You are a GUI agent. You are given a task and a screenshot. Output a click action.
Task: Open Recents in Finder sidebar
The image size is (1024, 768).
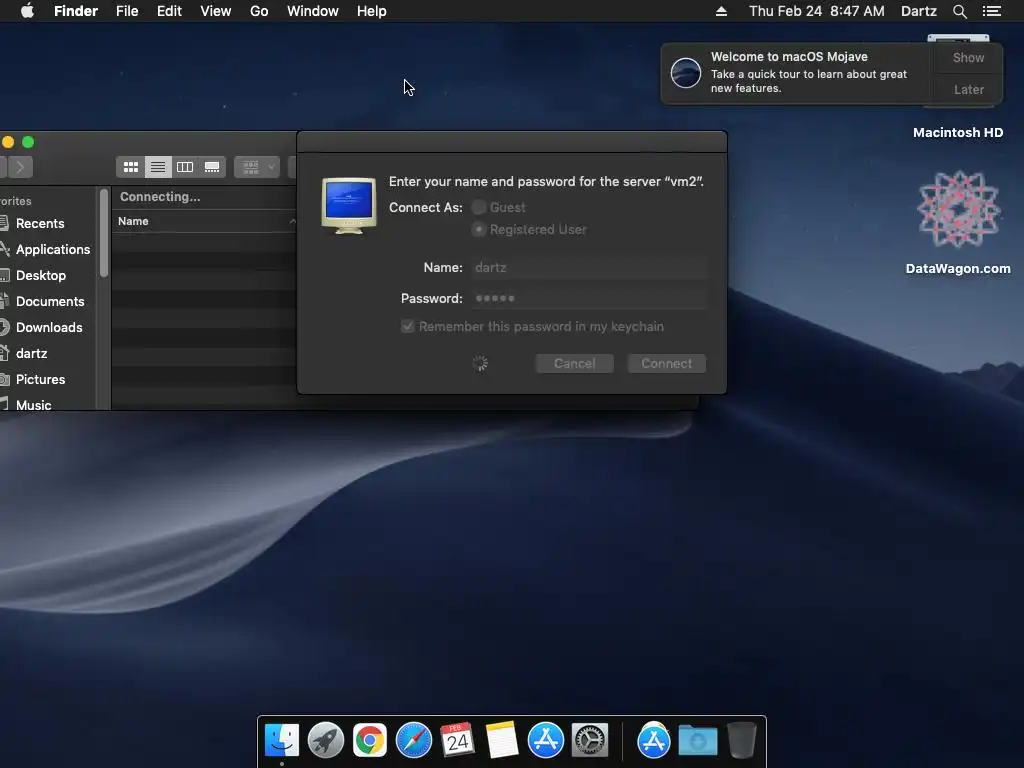point(40,223)
